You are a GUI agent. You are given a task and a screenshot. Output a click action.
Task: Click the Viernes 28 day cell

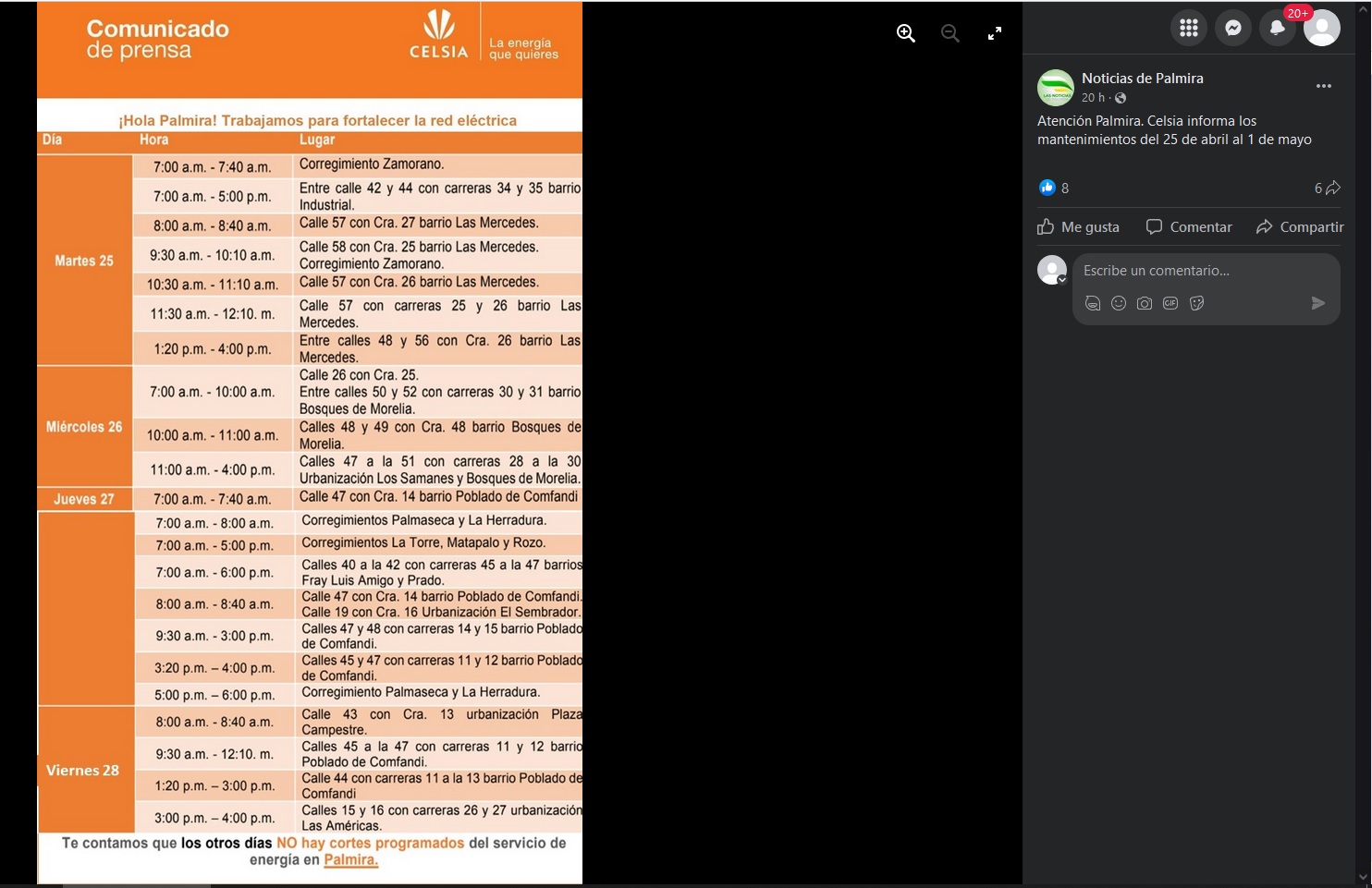pyautogui.click(x=84, y=771)
